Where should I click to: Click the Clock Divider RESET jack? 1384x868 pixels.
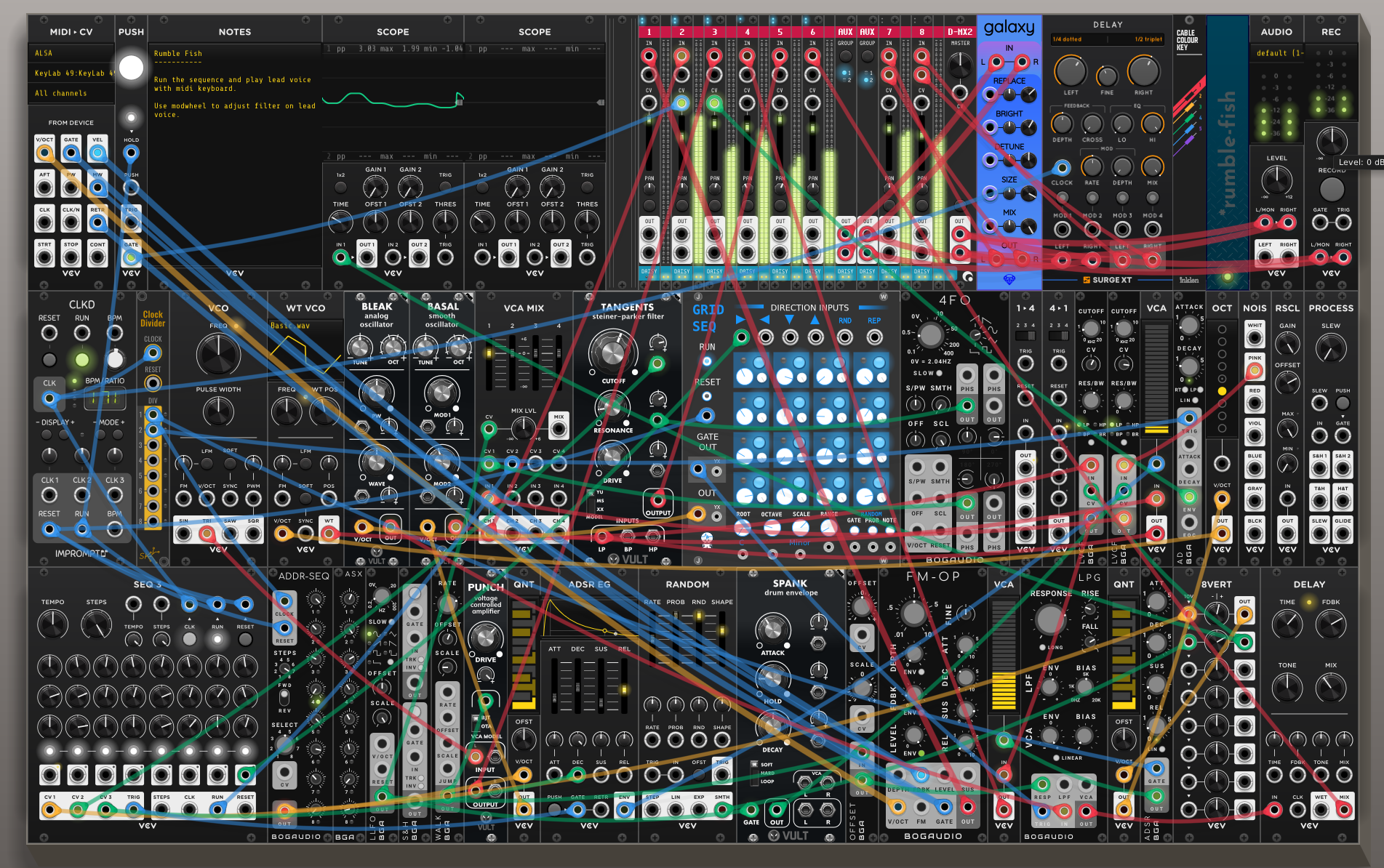tap(153, 383)
